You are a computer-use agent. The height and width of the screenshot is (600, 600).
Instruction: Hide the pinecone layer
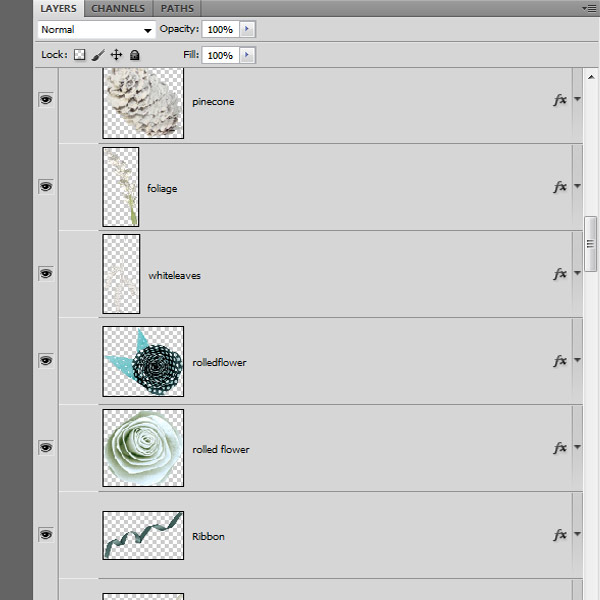(46, 100)
